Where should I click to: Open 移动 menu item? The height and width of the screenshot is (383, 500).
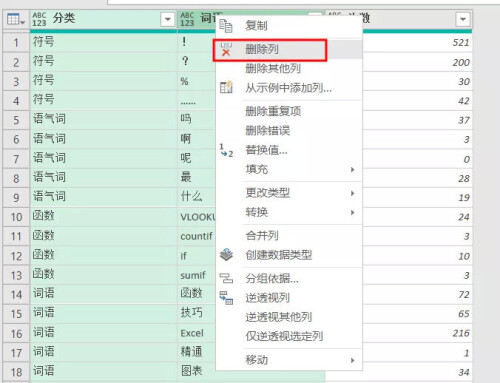[256, 360]
